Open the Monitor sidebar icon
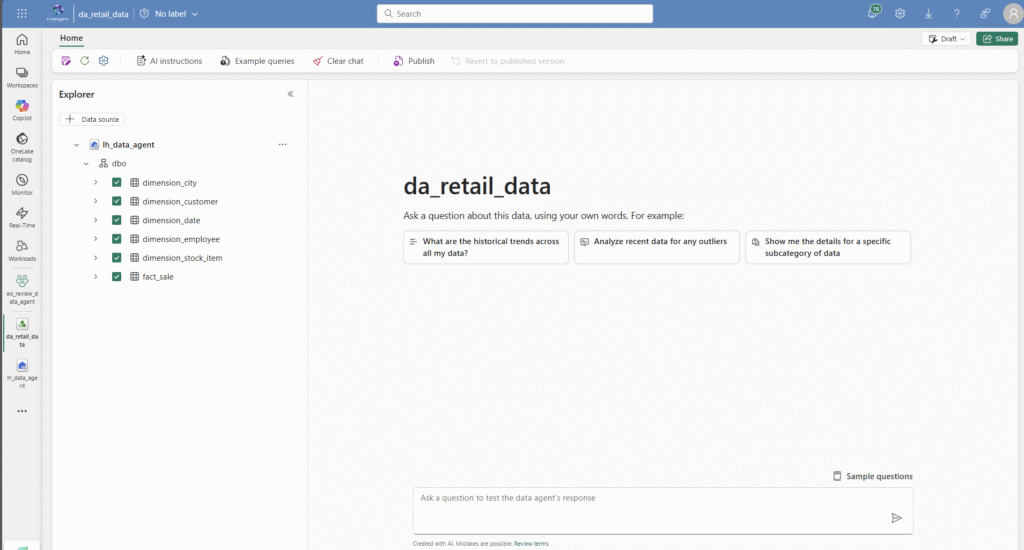 click(x=22, y=184)
